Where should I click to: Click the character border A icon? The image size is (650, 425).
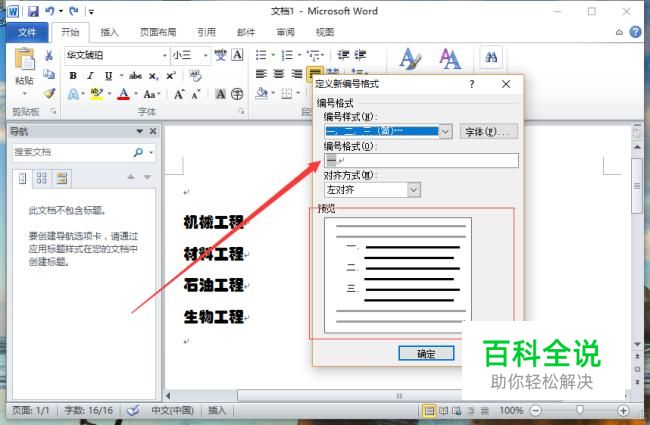[237, 55]
